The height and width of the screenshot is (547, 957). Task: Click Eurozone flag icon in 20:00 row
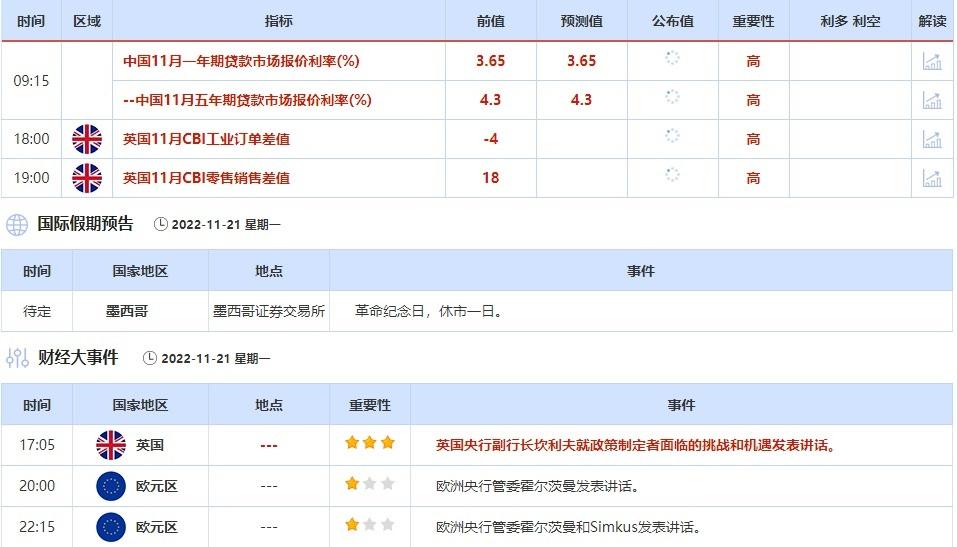(x=110, y=486)
